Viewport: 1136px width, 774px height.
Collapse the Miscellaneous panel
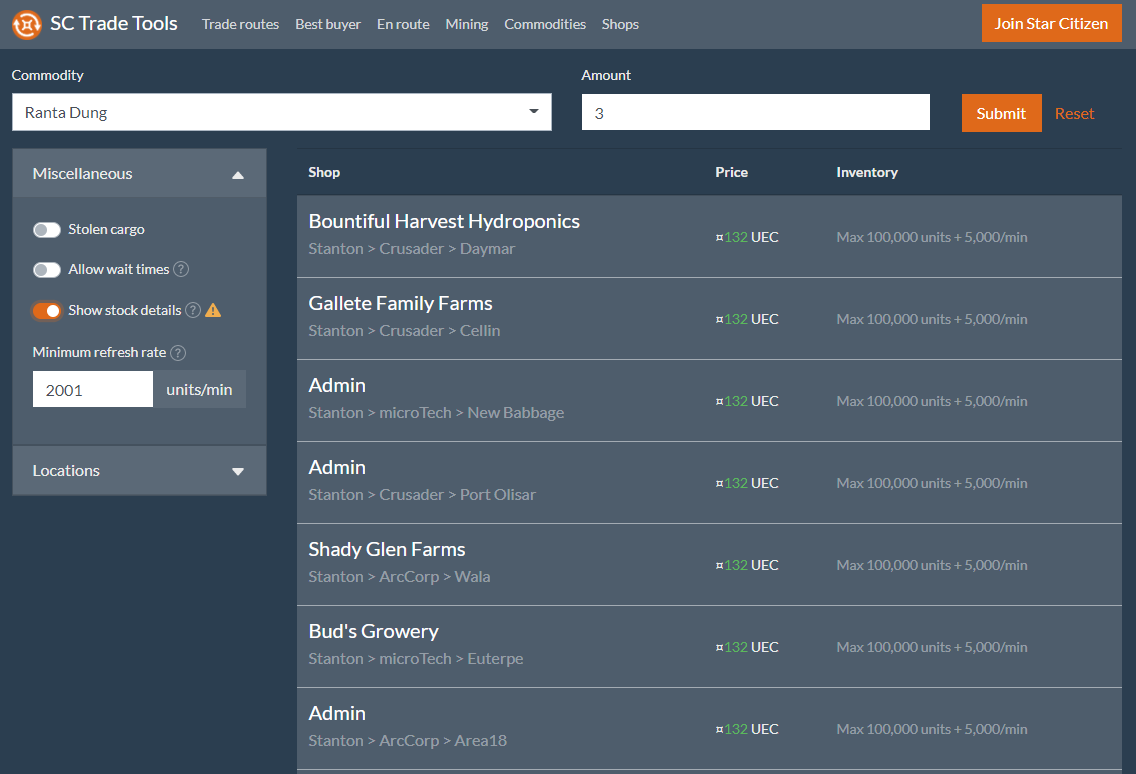point(139,173)
